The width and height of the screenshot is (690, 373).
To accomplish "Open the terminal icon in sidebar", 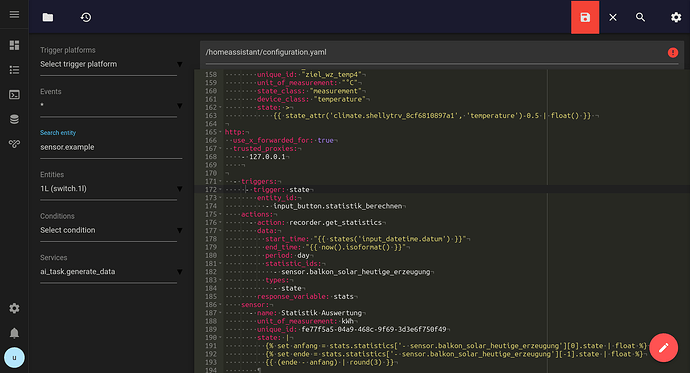I will click(x=14, y=95).
